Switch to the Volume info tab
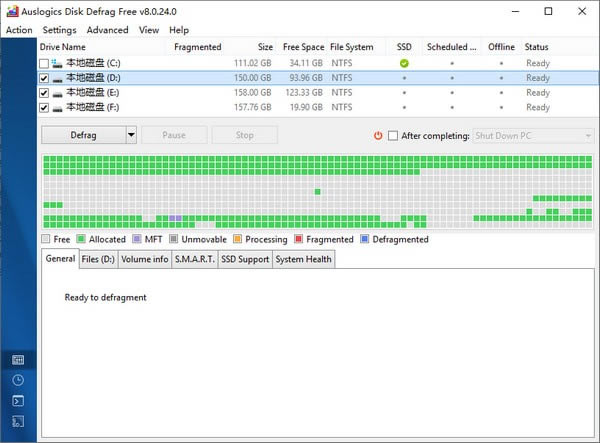The width and height of the screenshot is (600, 443). tap(145, 259)
